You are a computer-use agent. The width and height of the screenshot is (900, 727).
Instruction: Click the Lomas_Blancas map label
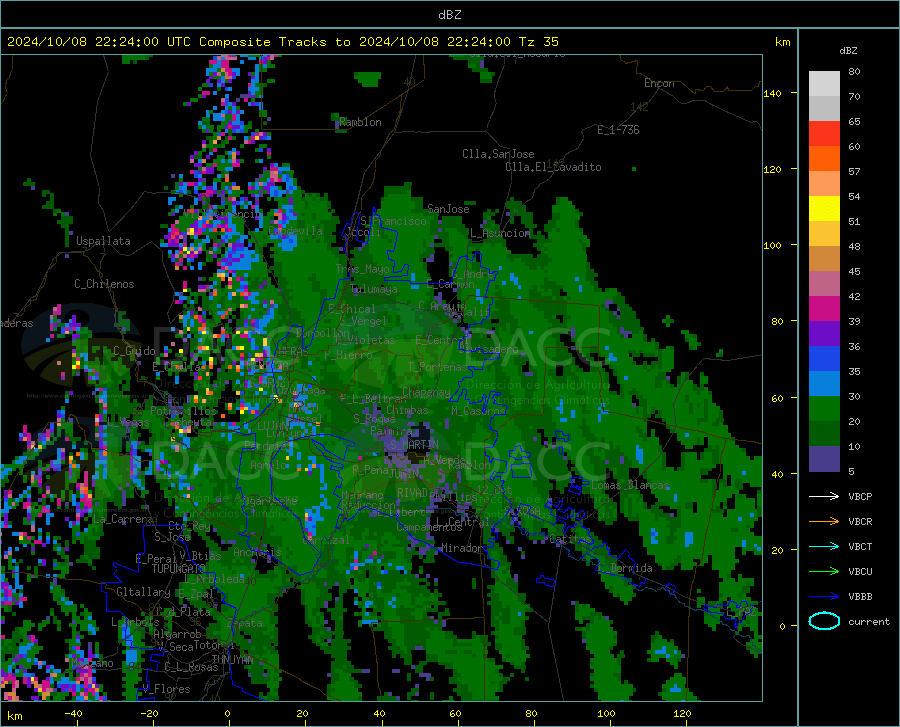[630, 485]
